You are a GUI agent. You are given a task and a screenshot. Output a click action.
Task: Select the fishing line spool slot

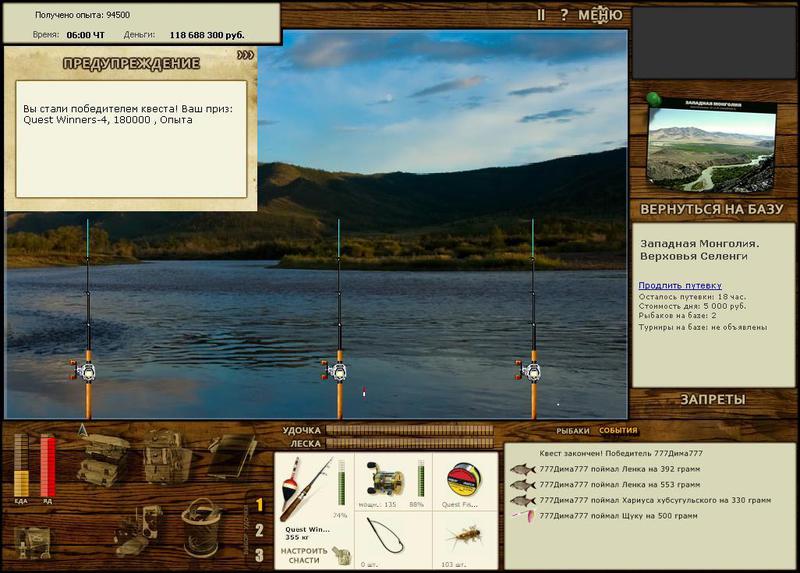[464, 482]
